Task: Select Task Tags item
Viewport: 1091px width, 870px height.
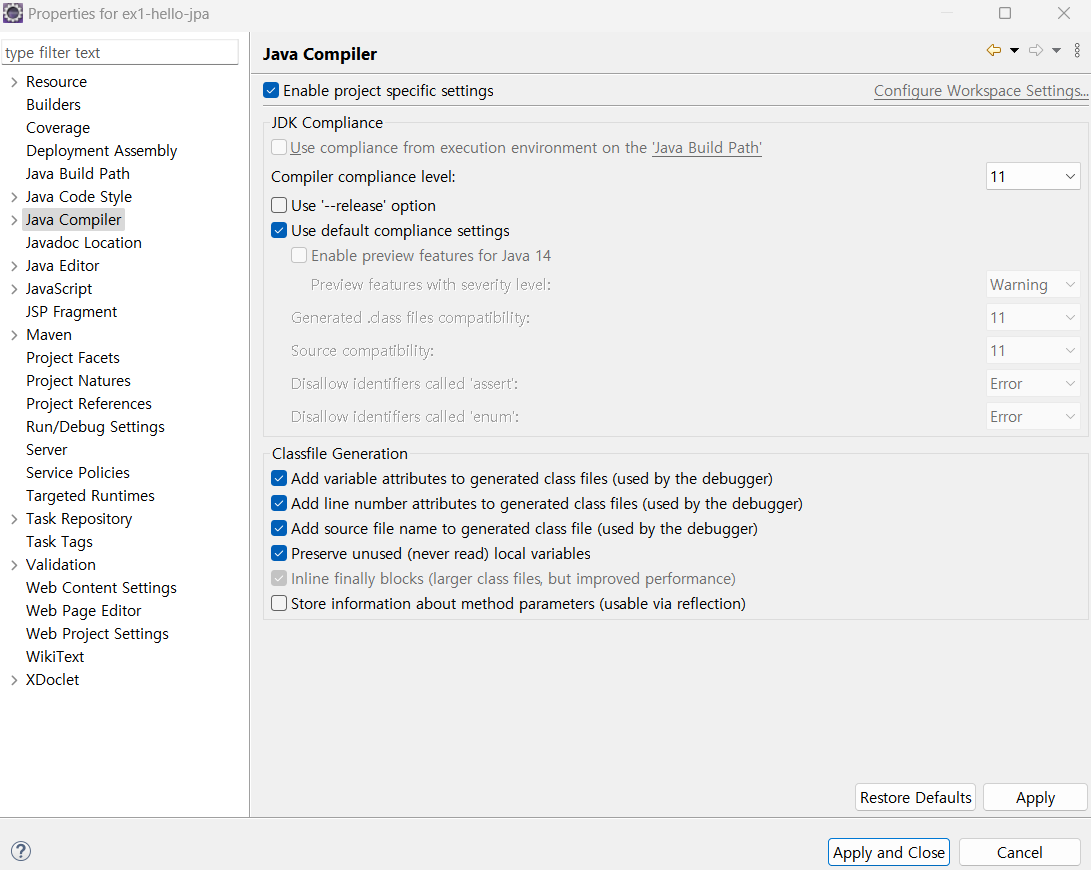Action: point(59,541)
